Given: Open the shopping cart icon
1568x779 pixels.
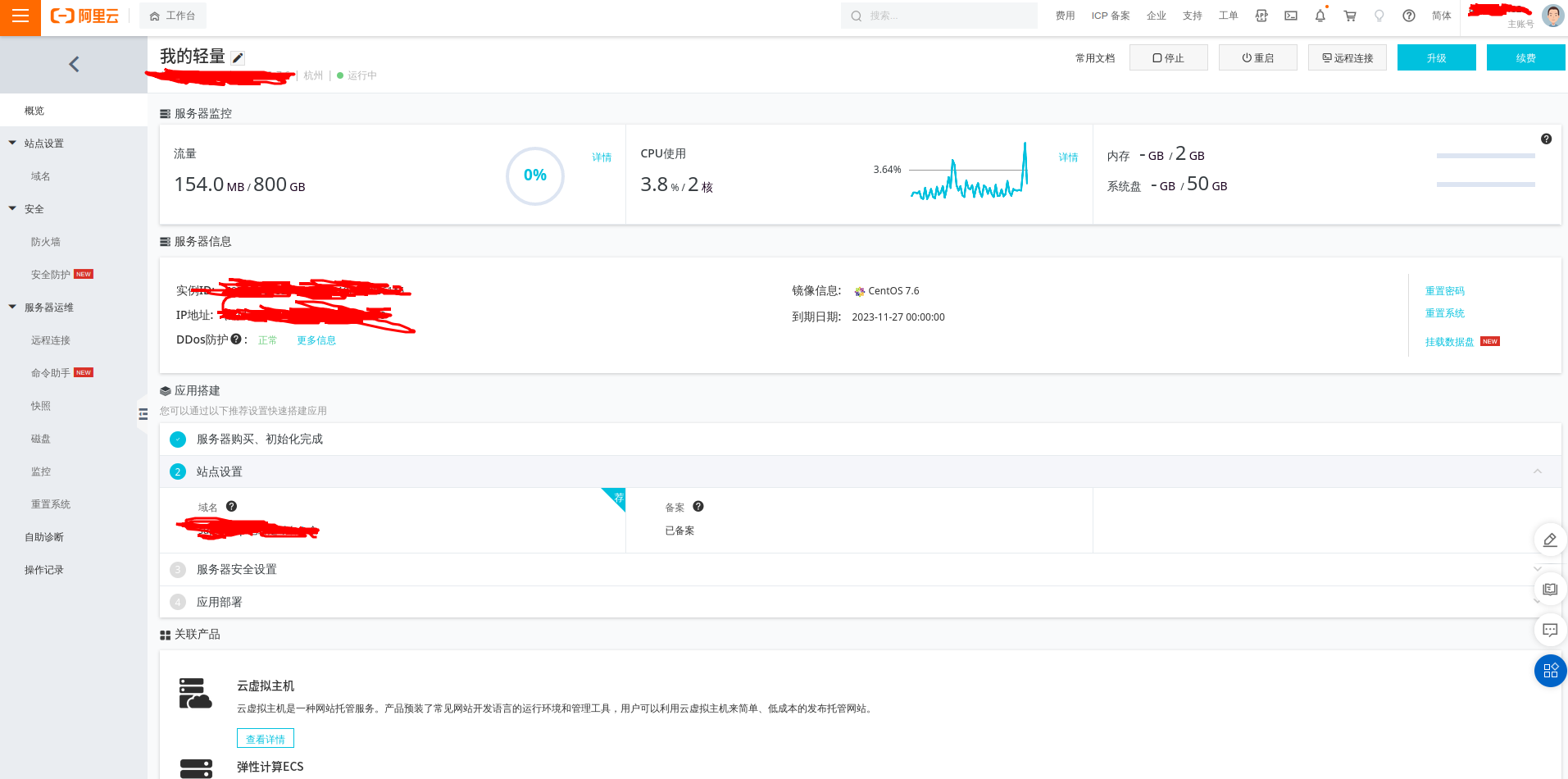Looking at the screenshot, I should (1350, 16).
